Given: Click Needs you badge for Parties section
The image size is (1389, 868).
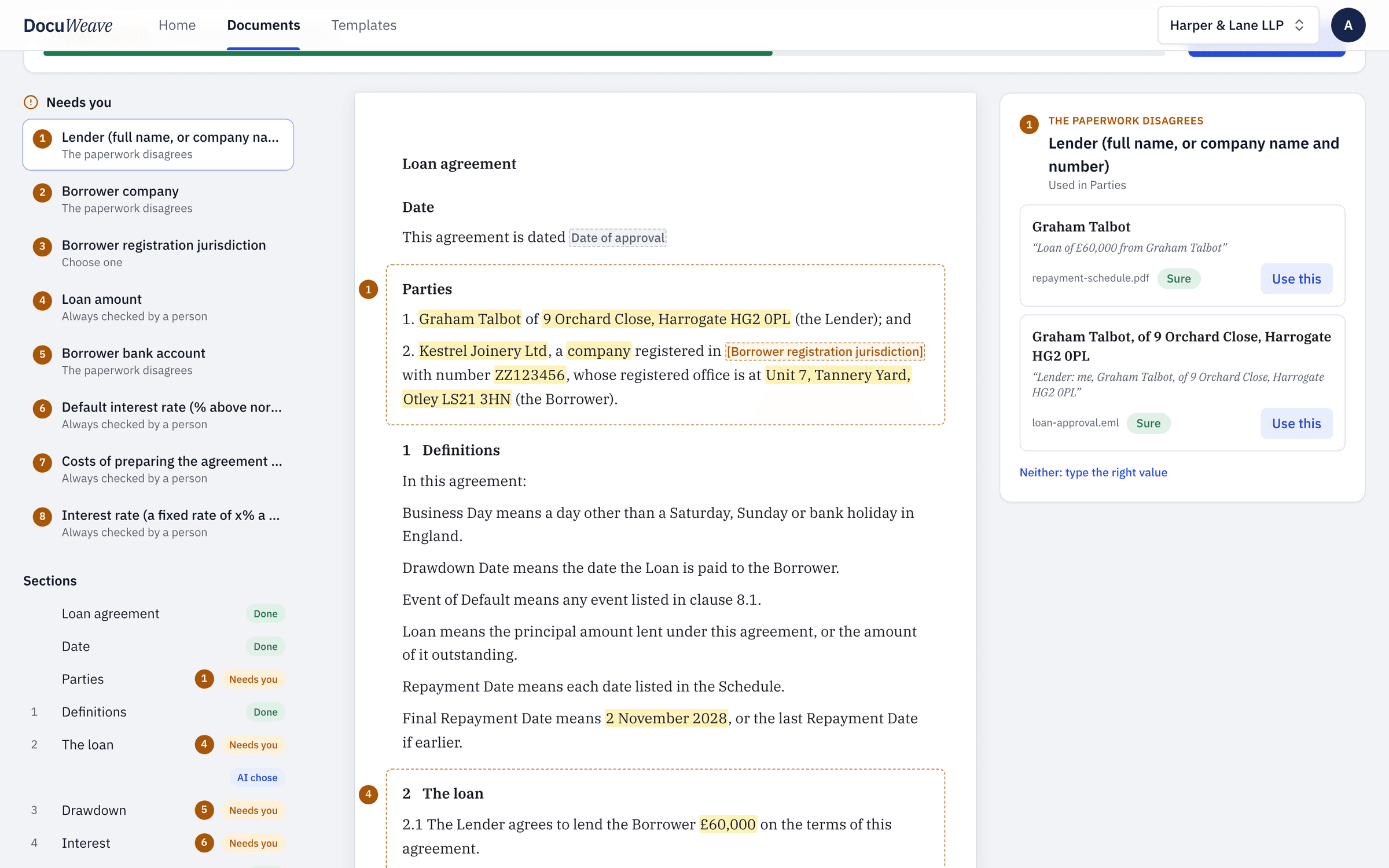Looking at the screenshot, I should [253, 679].
